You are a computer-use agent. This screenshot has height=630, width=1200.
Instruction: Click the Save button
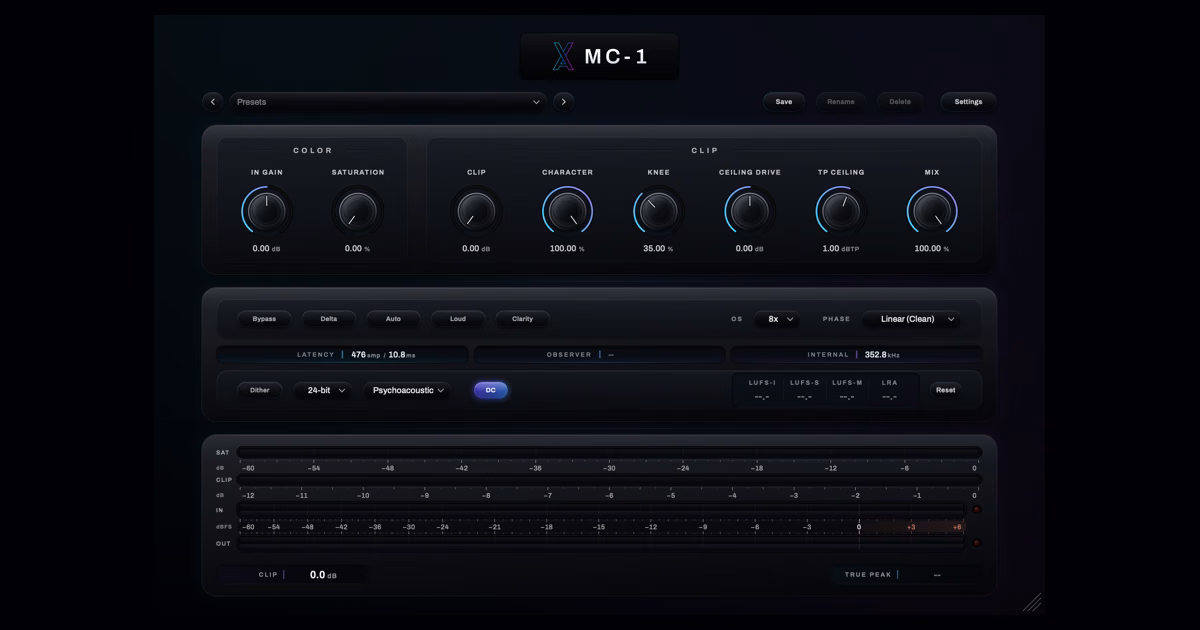click(784, 101)
